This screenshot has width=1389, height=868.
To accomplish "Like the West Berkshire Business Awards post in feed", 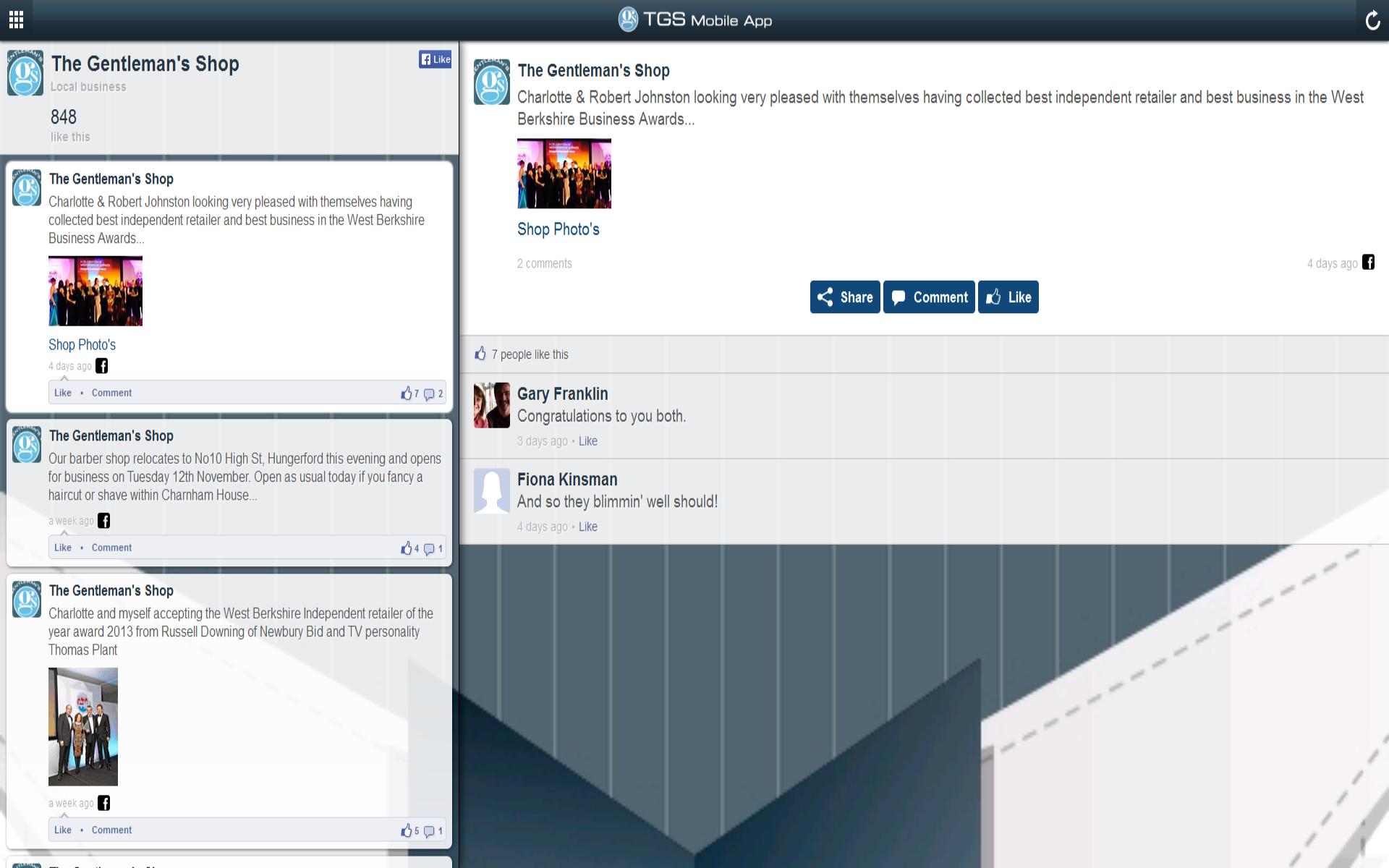I will click(63, 393).
